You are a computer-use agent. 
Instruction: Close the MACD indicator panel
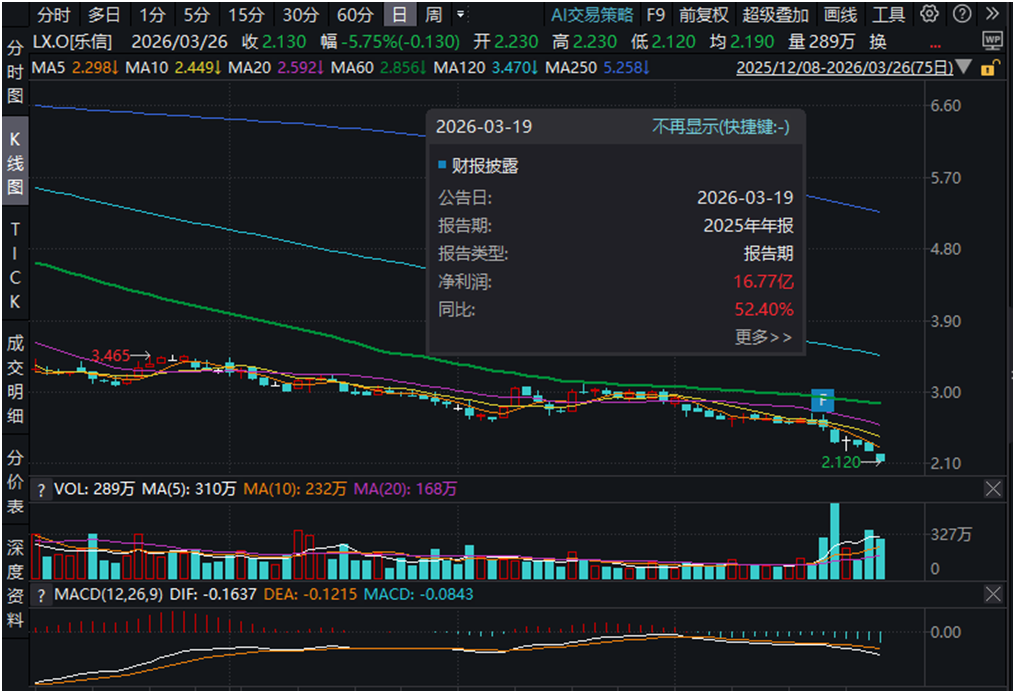point(992,595)
